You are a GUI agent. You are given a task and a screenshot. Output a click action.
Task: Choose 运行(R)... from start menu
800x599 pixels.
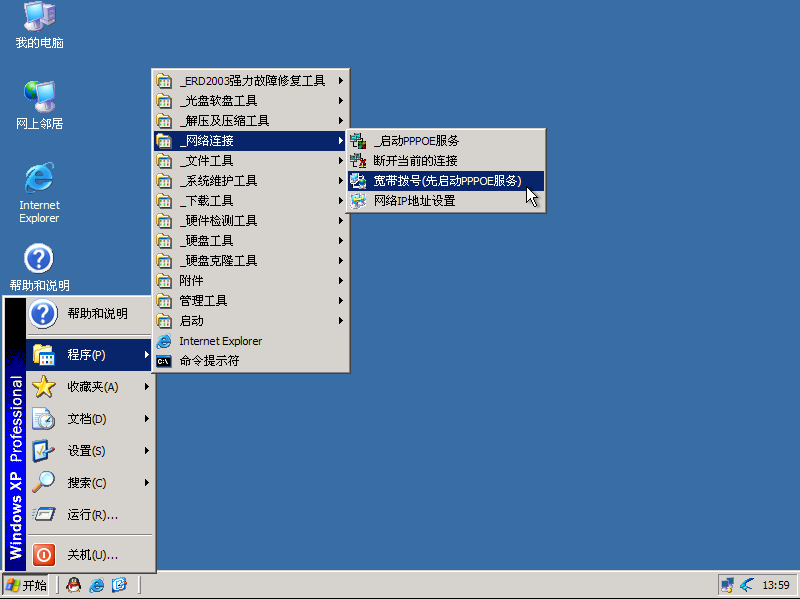[90, 514]
